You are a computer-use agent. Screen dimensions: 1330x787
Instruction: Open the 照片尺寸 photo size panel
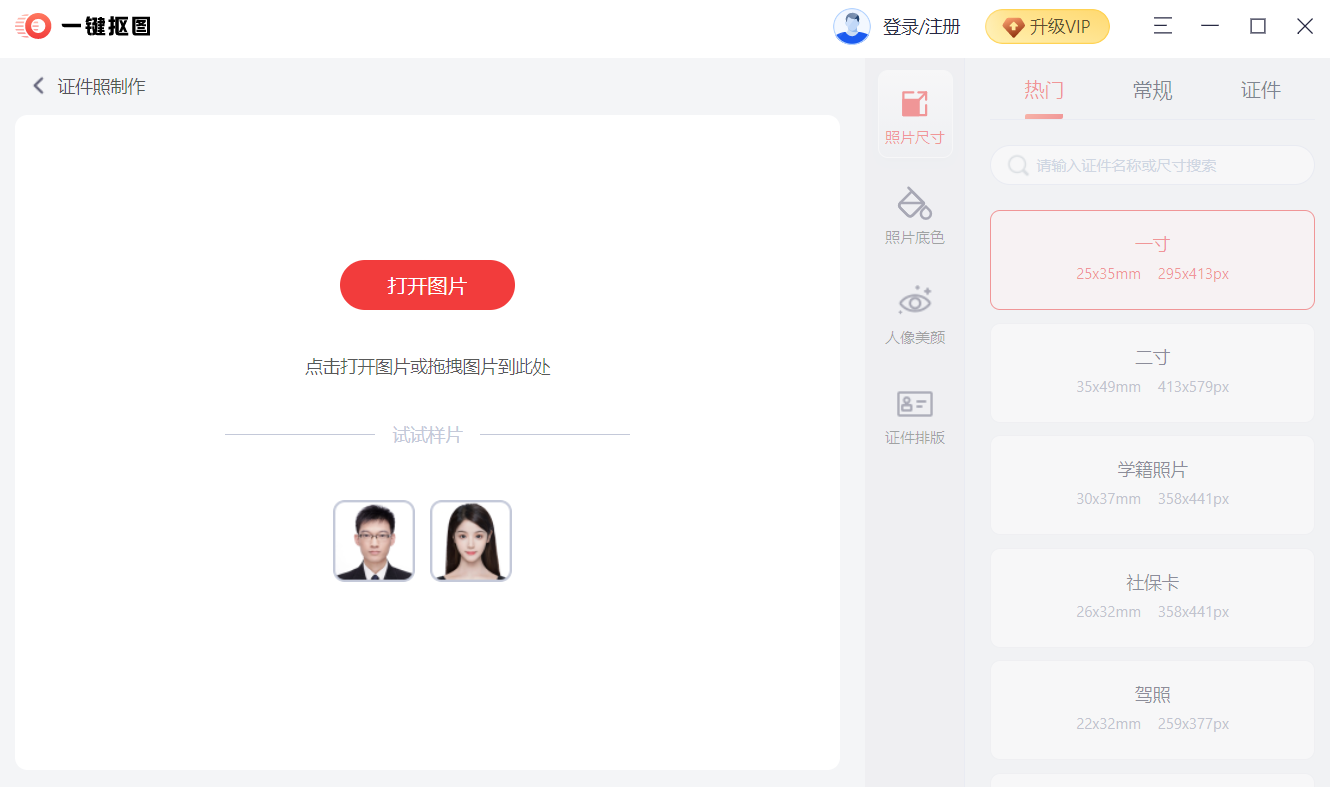click(x=915, y=115)
